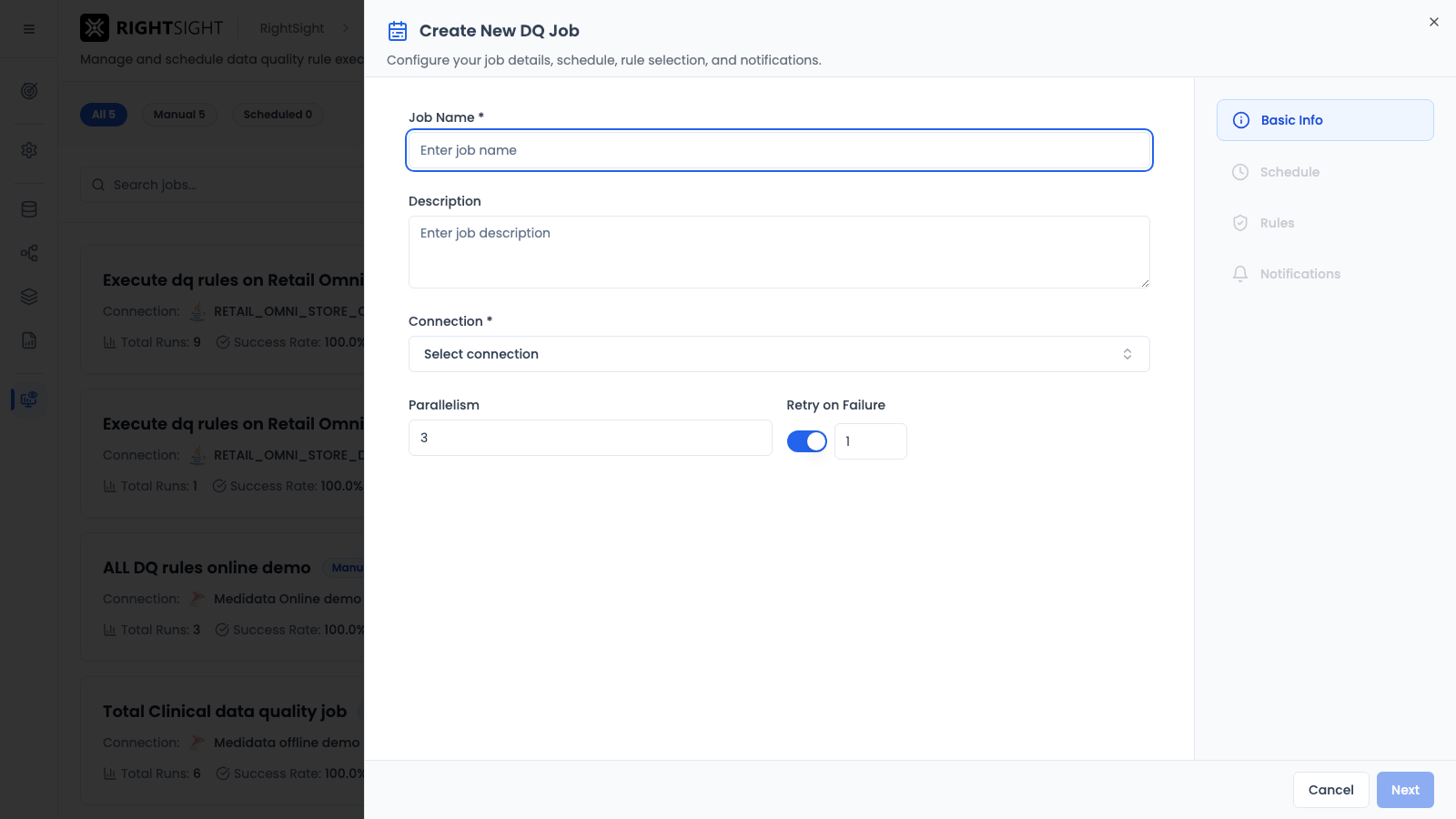Image resolution: width=1456 pixels, height=819 pixels.
Task: Click the search magnifier icon
Action: [x=98, y=185]
